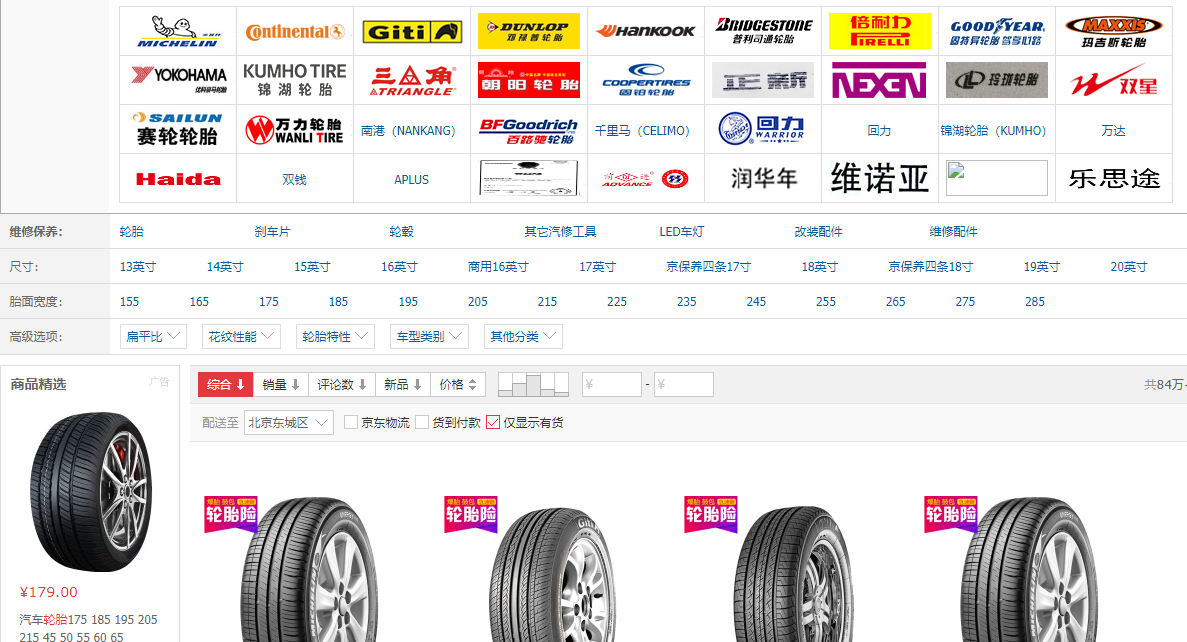1187x642 pixels.
Task: Select the Goodyear brand logo
Action: pos(997,31)
